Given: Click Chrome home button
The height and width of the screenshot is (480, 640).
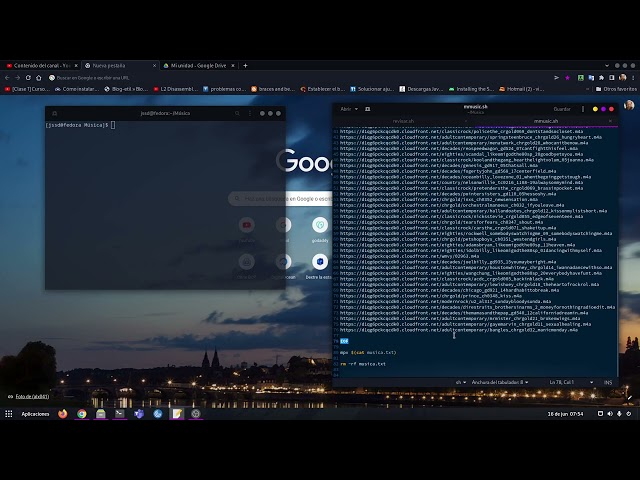Looking at the screenshot, I should click(x=39, y=78).
